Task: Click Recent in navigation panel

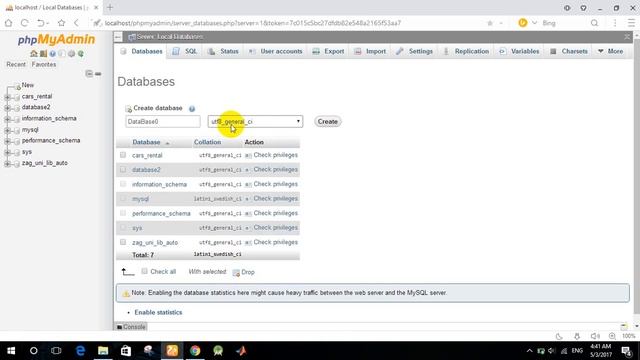Action: click(x=16, y=64)
